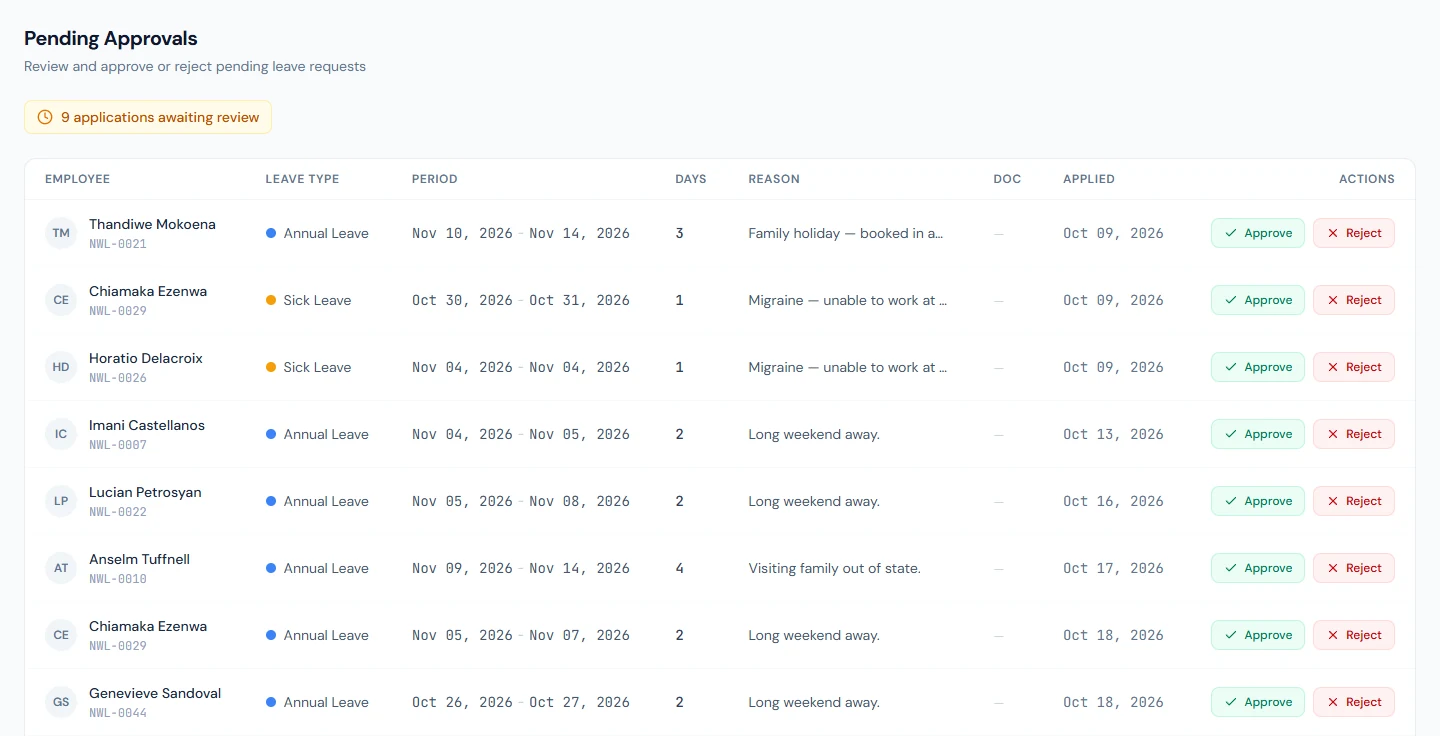
Task: Reject Imani Castellanos's leave request
Action: point(1354,434)
